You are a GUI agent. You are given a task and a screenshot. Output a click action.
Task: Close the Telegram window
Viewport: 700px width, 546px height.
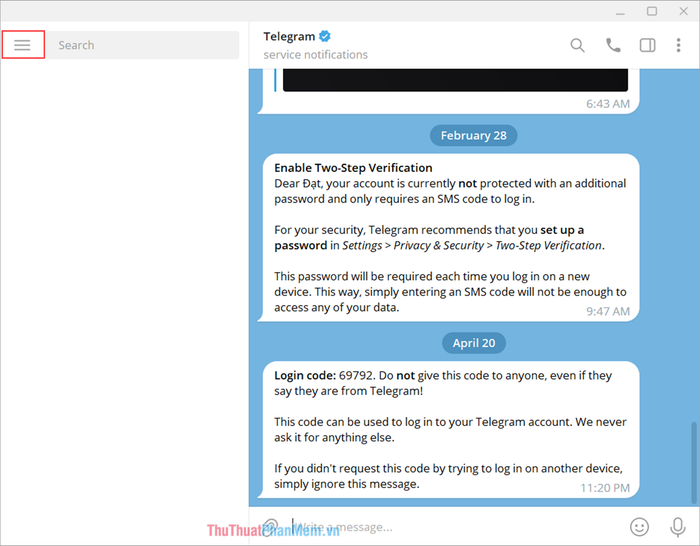coord(683,11)
